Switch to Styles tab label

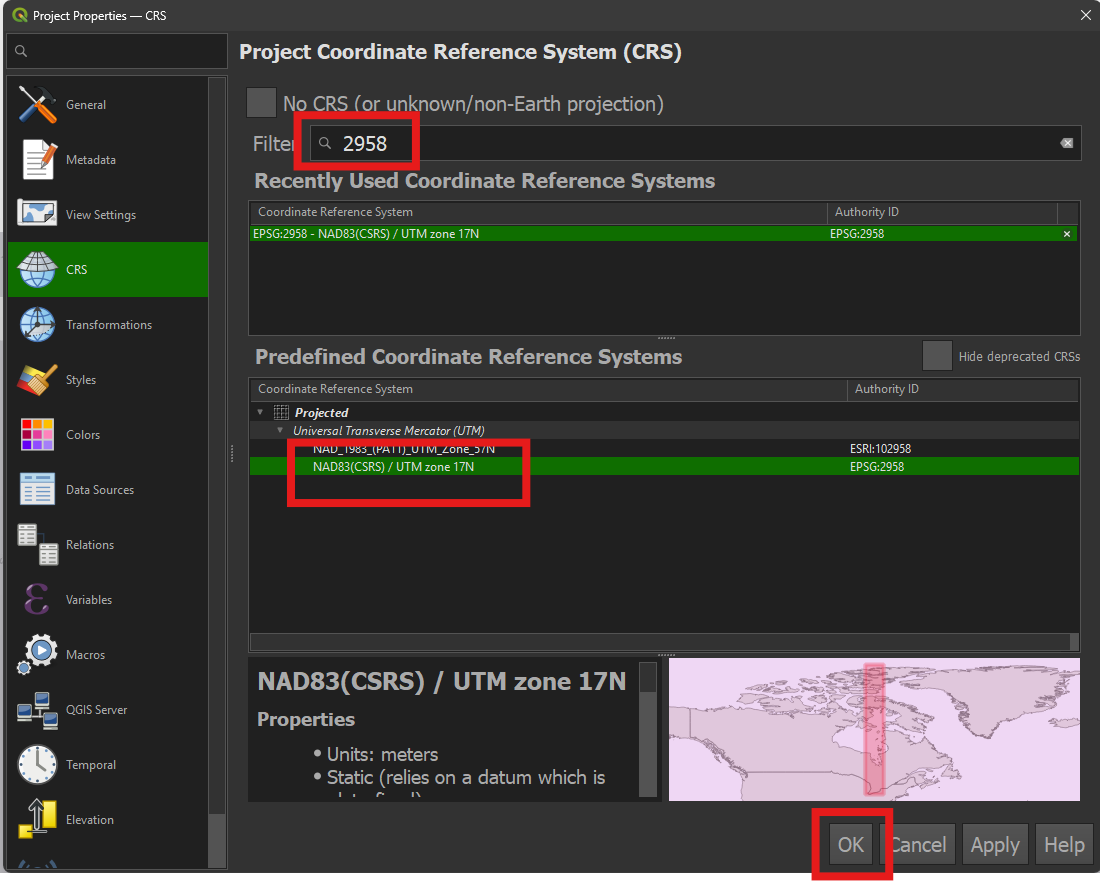[x=81, y=379]
